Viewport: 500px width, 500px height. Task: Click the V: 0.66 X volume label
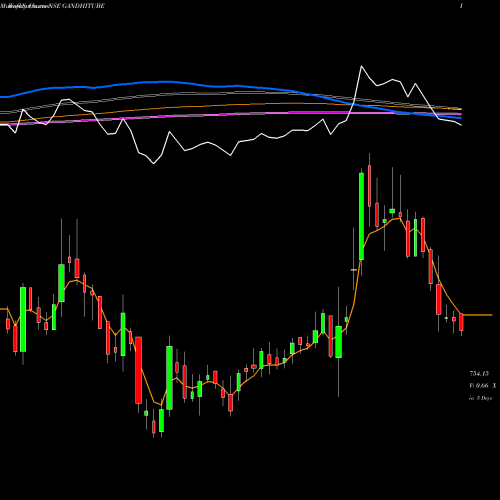point(483,386)
